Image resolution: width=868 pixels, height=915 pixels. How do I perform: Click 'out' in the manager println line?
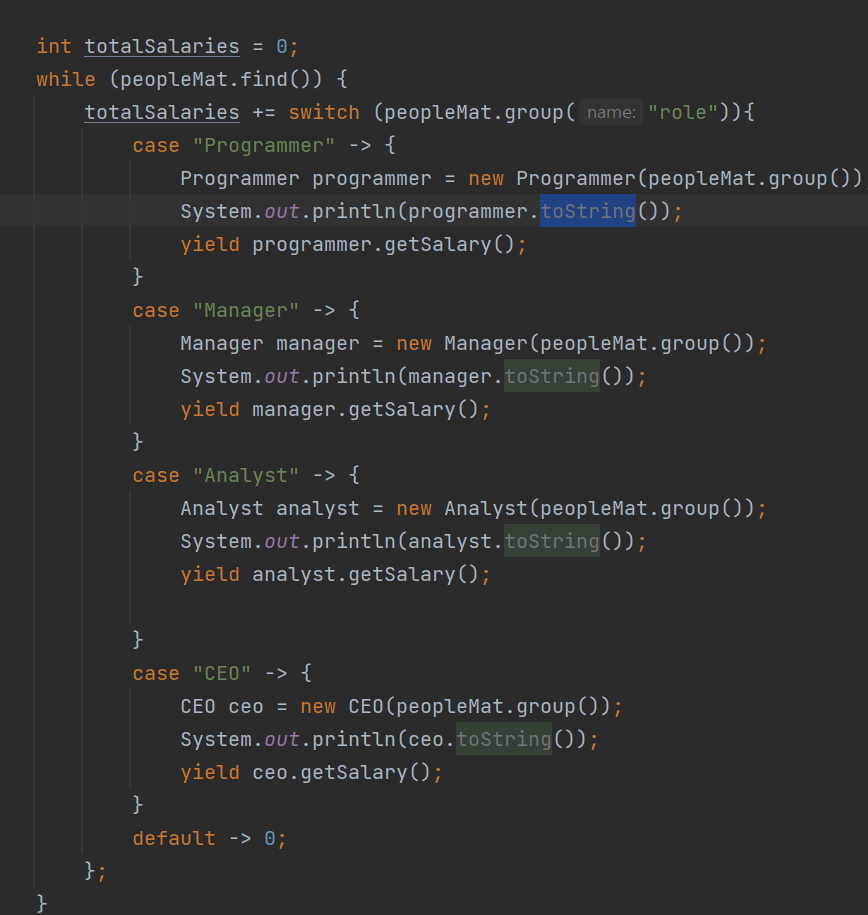pyautogui.click(x=282, y=376)
